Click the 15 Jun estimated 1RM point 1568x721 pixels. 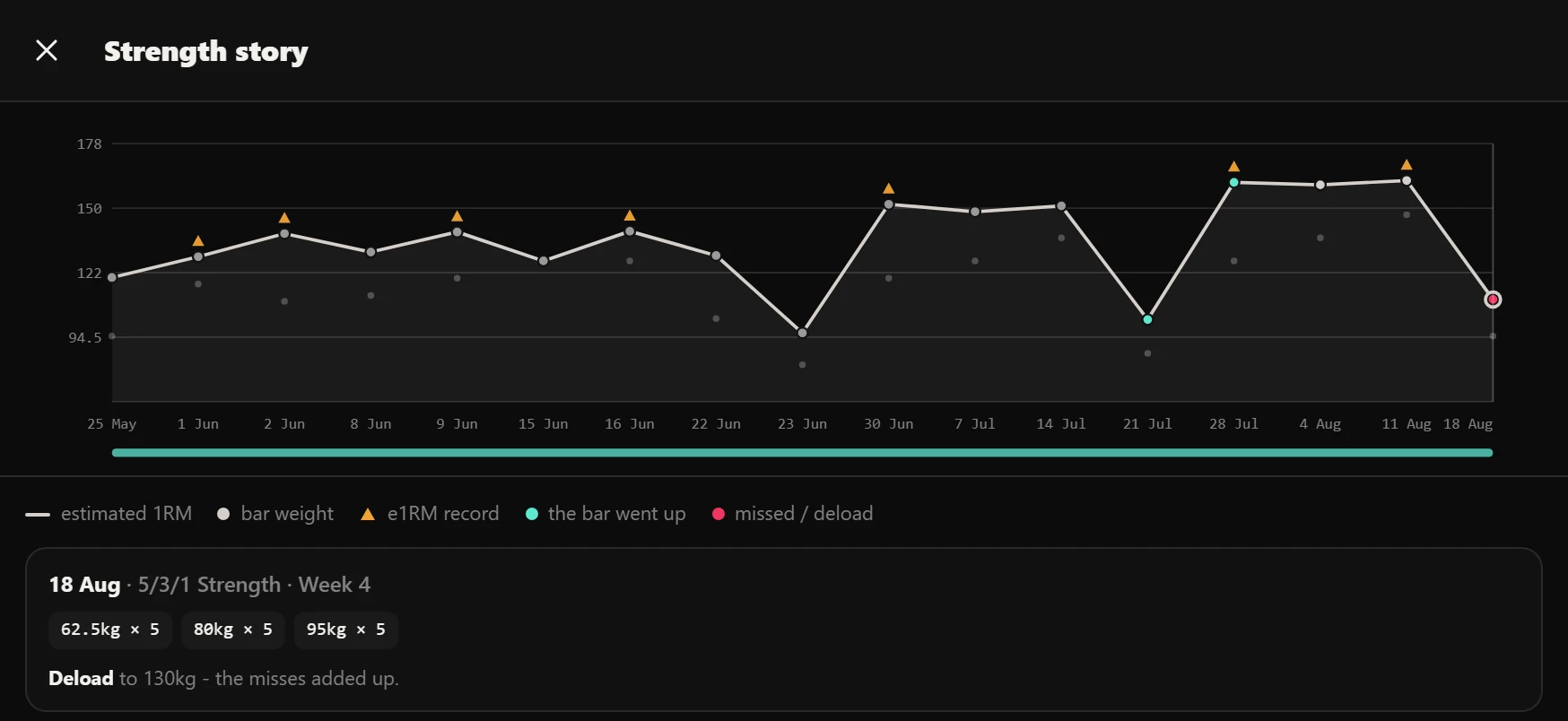pos(544,261)
